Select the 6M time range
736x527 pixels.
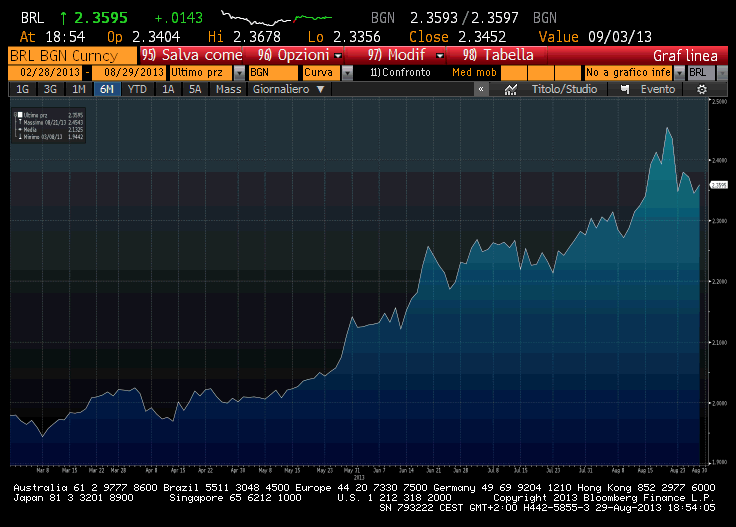click(106, 89)
